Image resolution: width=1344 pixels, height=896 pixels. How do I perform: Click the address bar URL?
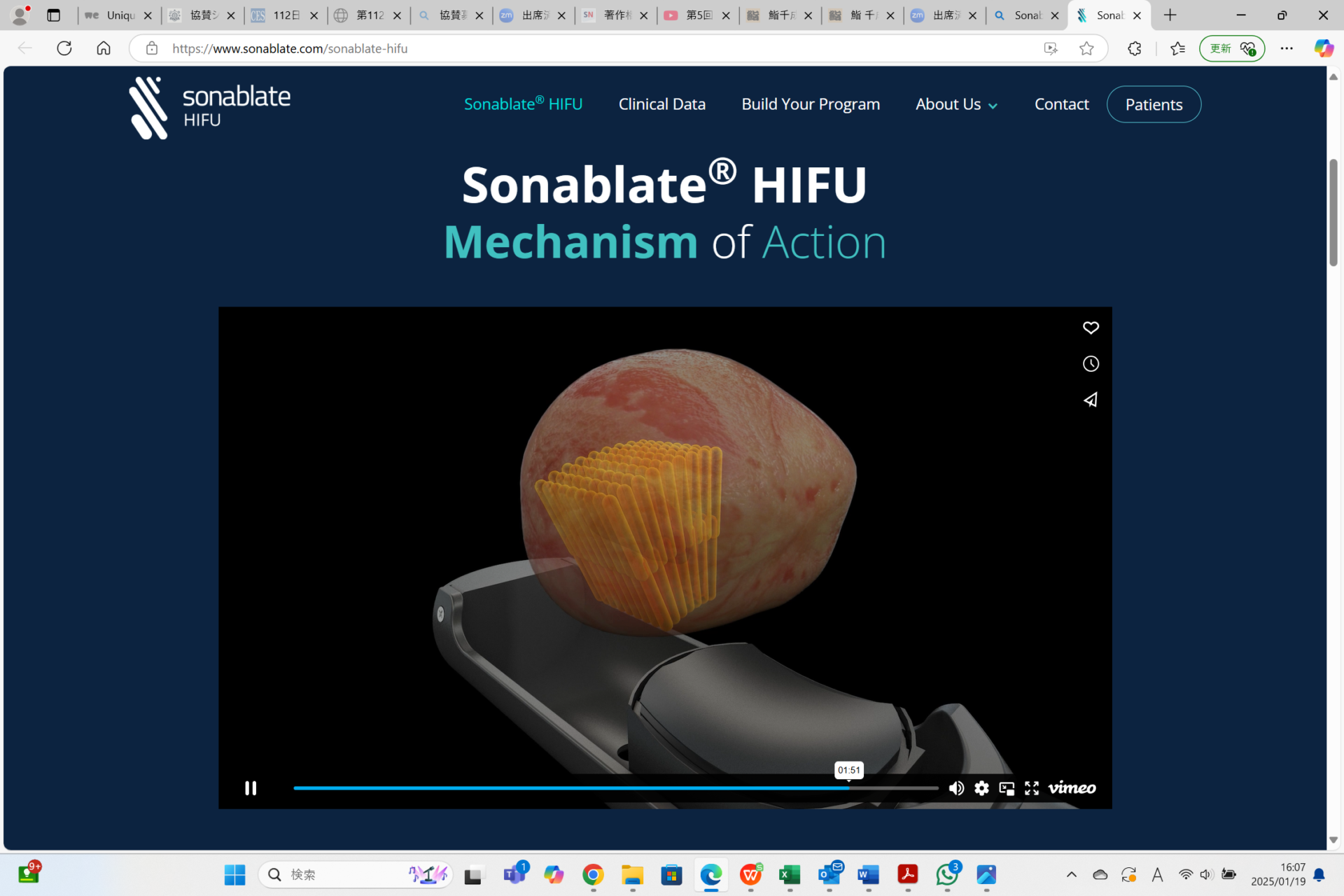click(x=290, y=48)
